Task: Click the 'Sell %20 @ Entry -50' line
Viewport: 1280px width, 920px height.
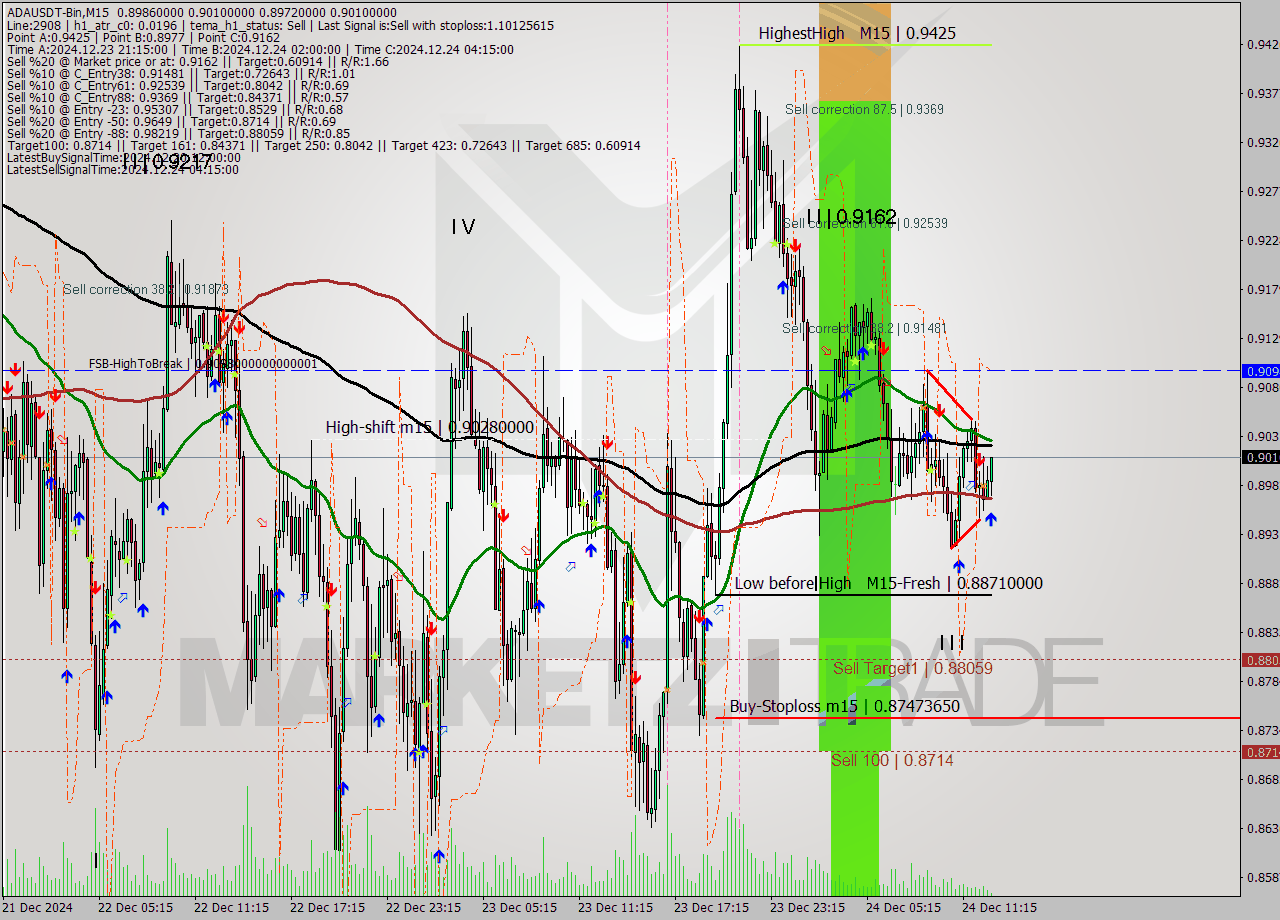Action: pyautogui.click(x=171, y=121)
